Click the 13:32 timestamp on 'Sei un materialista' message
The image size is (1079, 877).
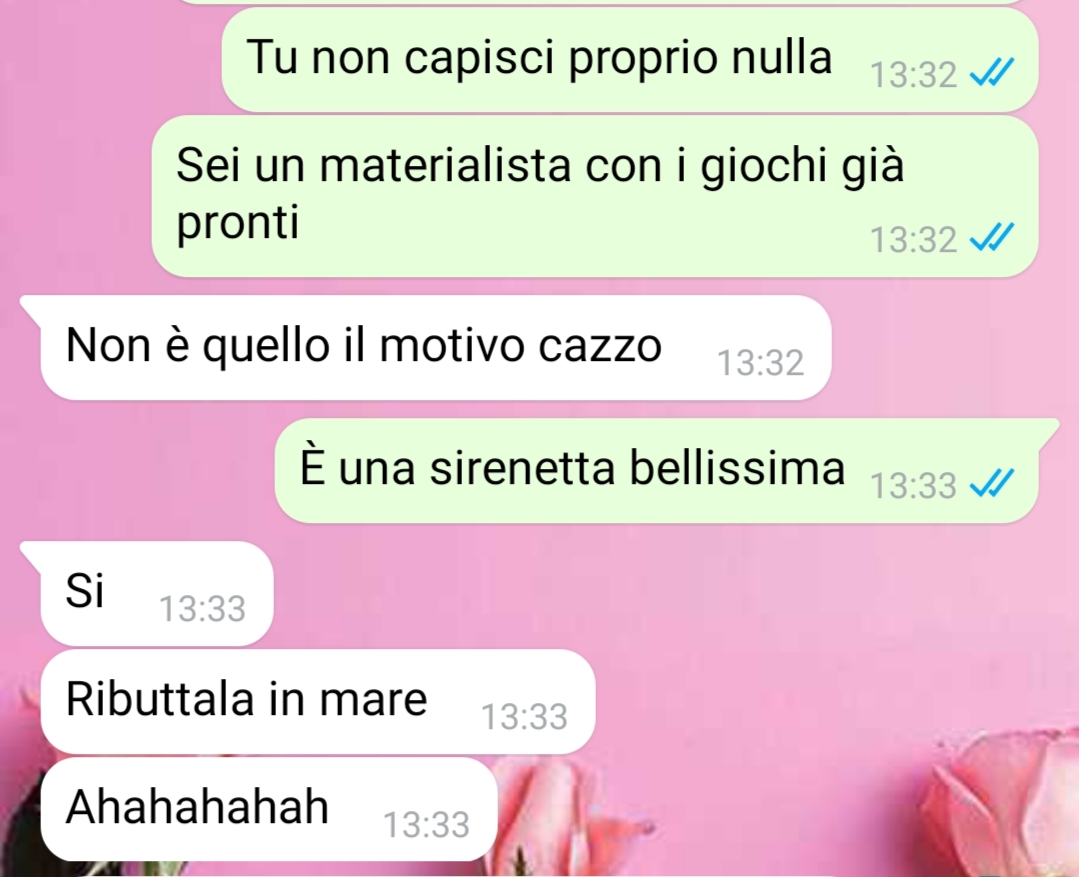point(913,240)
